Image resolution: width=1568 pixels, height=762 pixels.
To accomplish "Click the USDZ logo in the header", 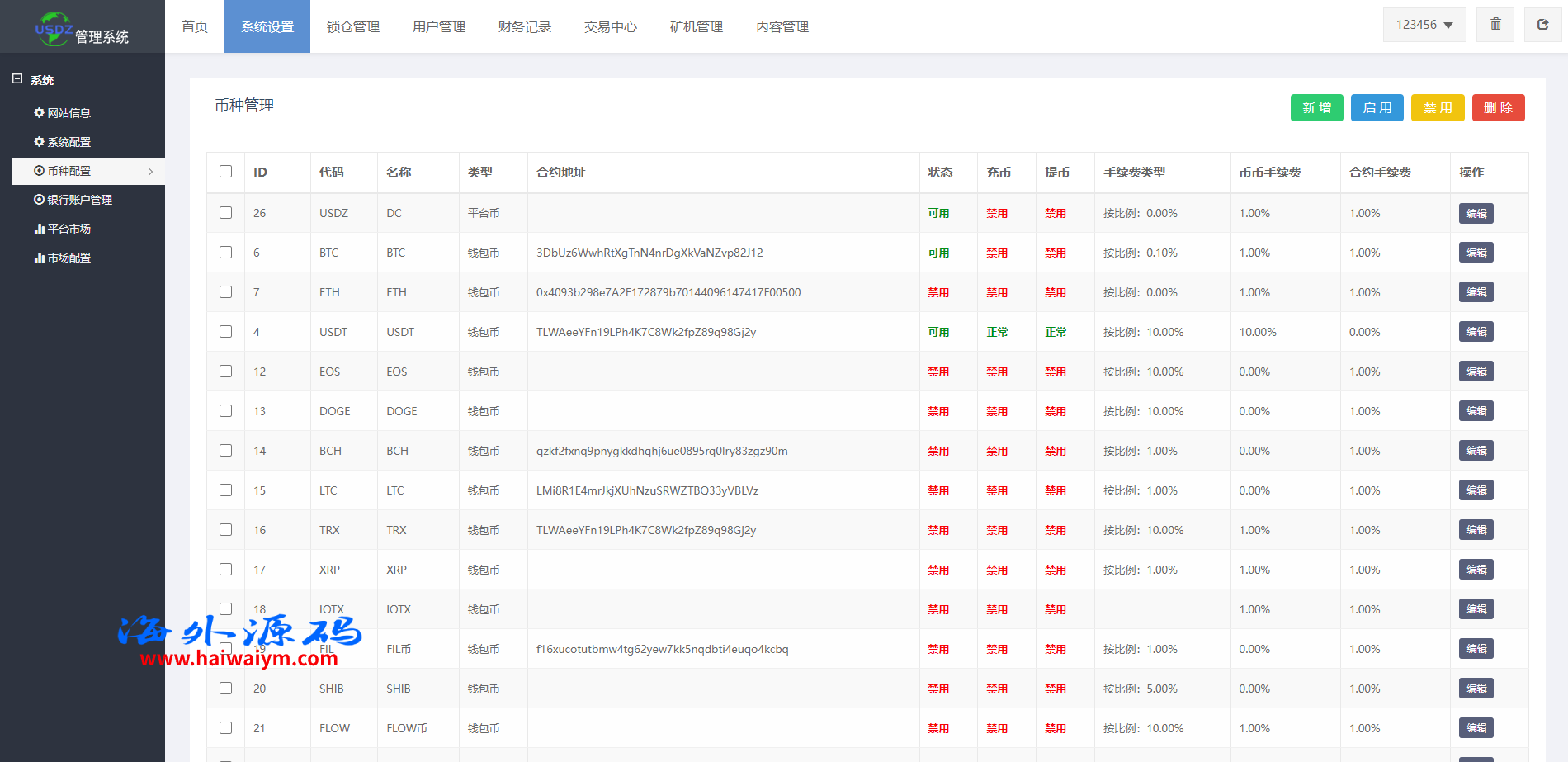I will [x=54, y=29].
